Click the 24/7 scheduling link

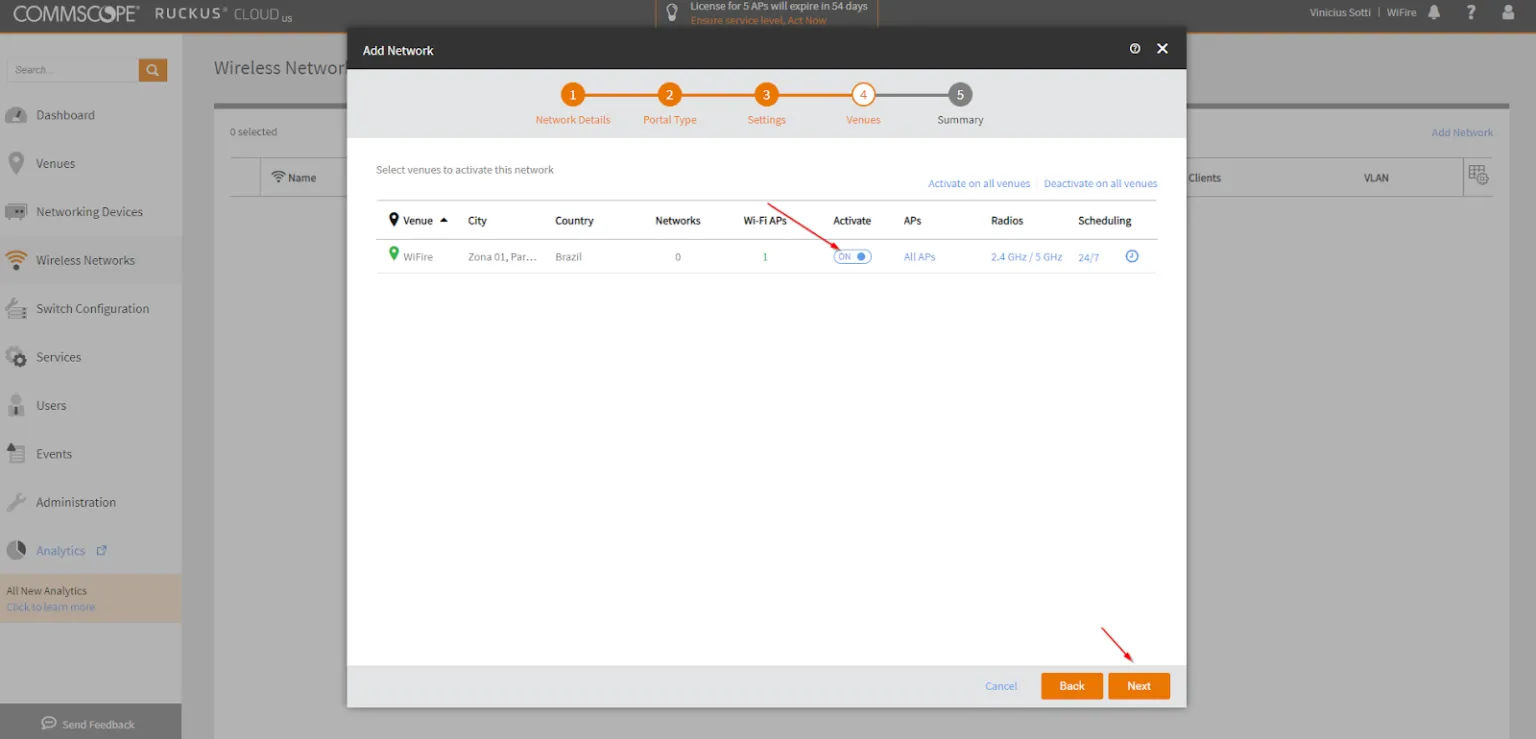(x=1088, y=258)
